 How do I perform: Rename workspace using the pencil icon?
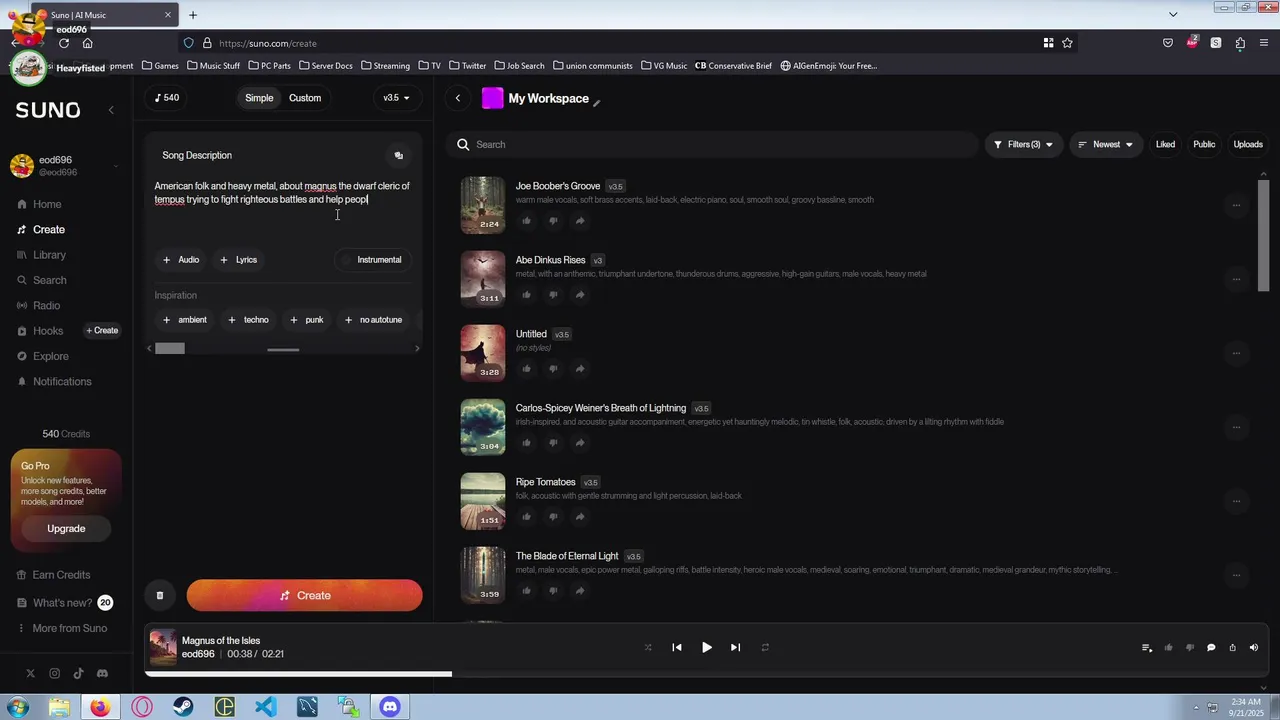[x=597, y=101]
